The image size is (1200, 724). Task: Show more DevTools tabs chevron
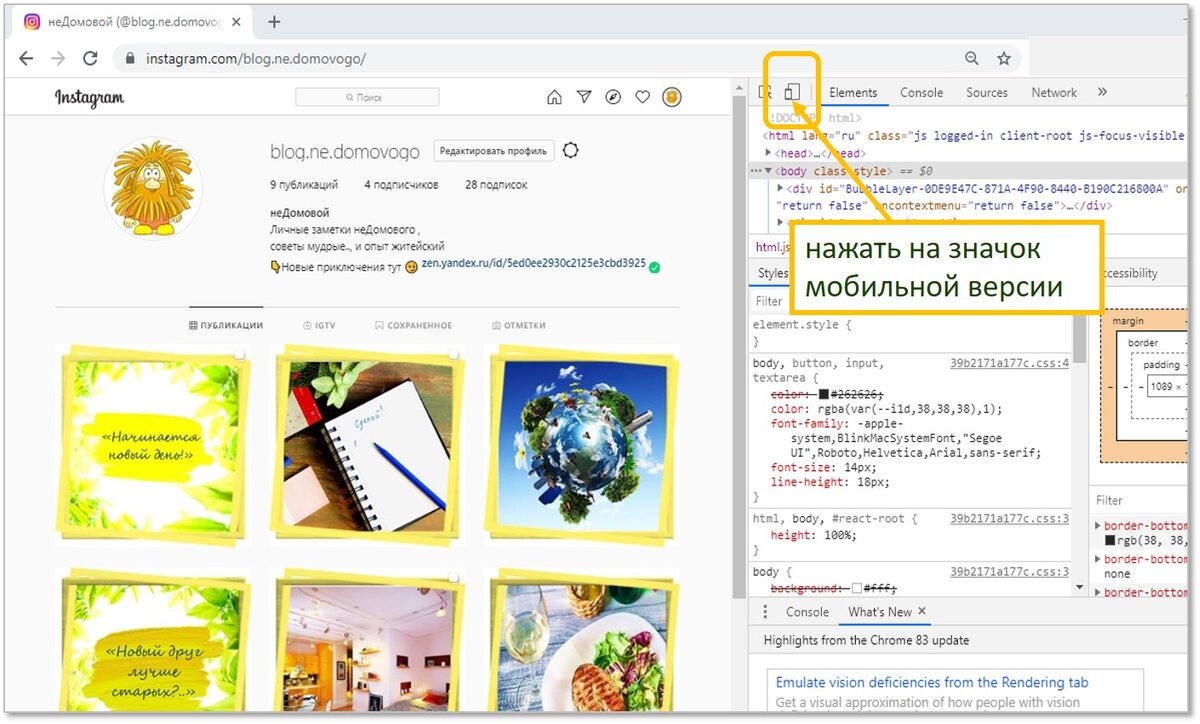[1102, 92]
